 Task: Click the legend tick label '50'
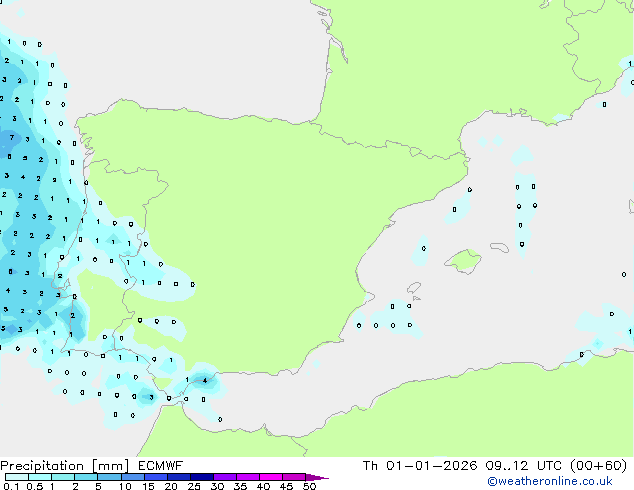click(x=309, y=486)
